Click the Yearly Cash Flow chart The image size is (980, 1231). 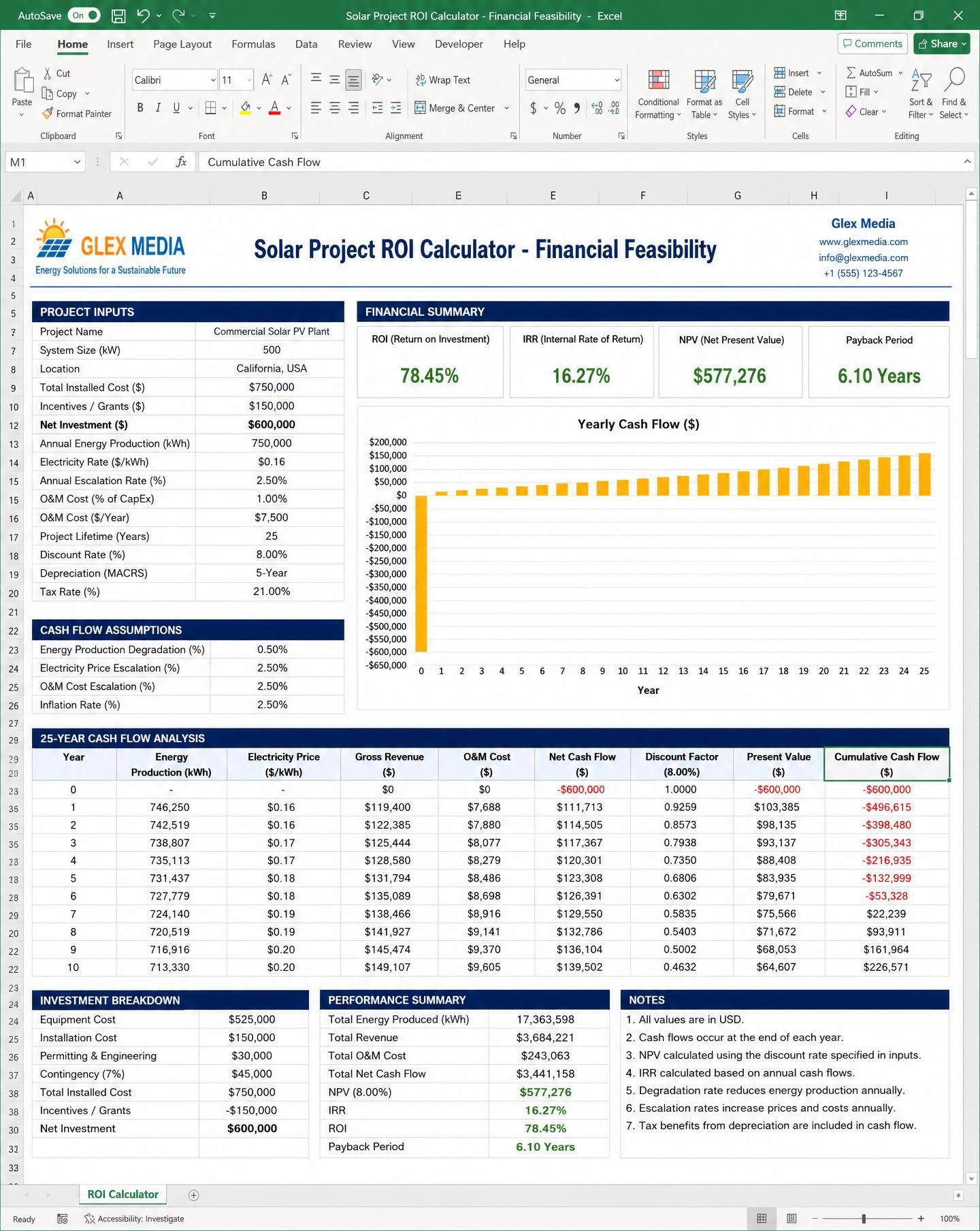653,558
